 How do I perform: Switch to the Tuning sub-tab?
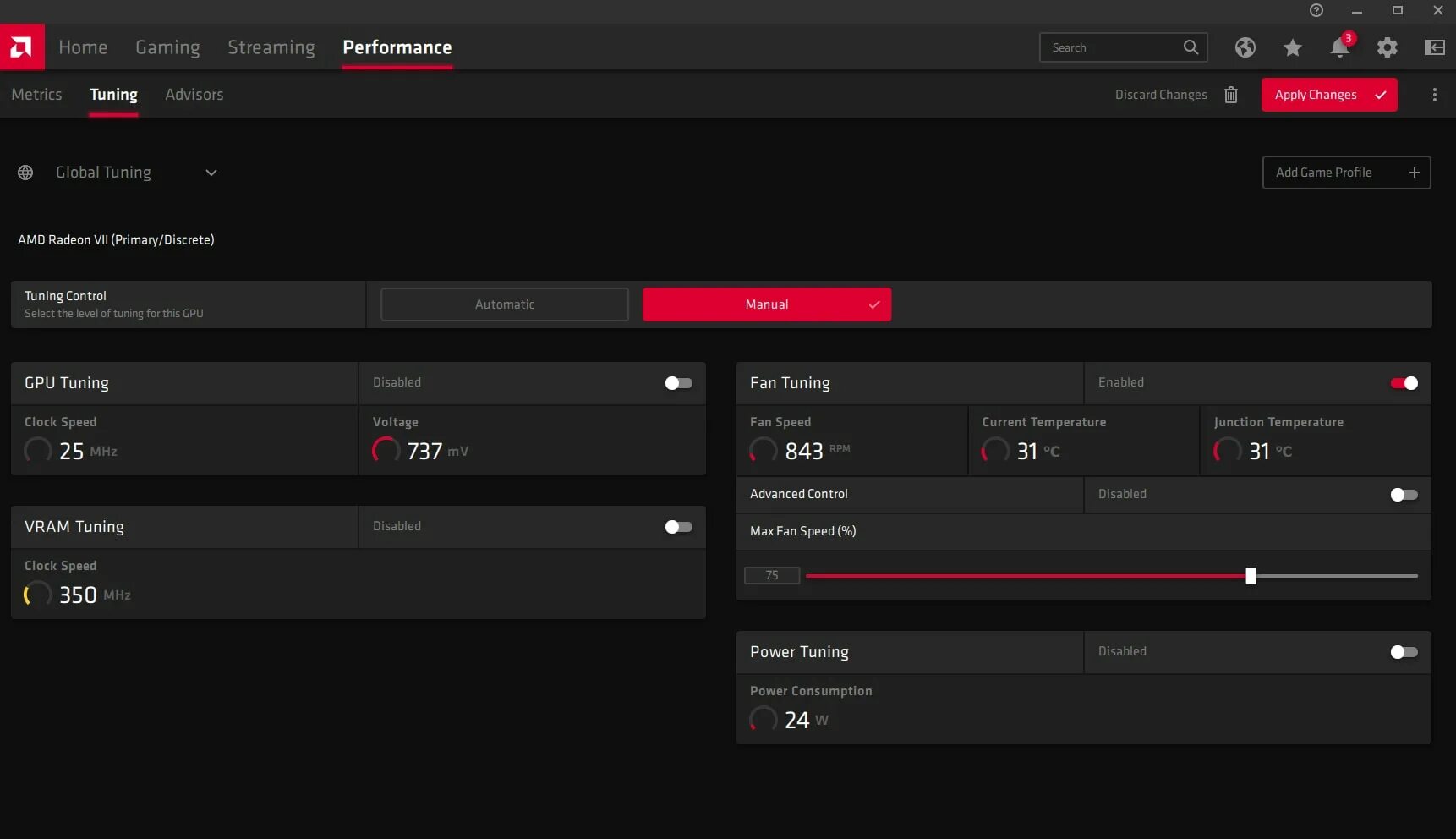coord(113,95)
